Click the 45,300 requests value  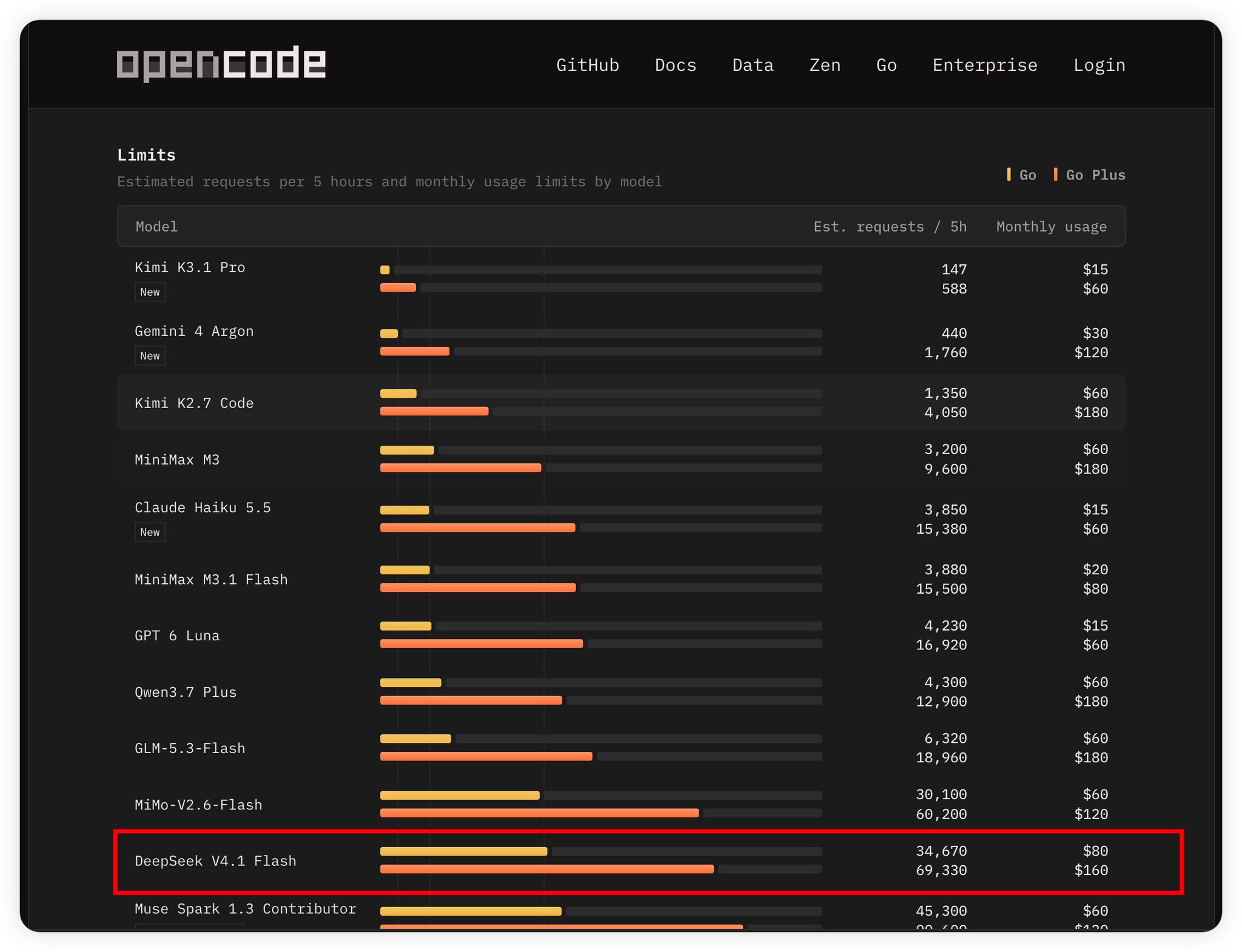(x=941, y=911)
